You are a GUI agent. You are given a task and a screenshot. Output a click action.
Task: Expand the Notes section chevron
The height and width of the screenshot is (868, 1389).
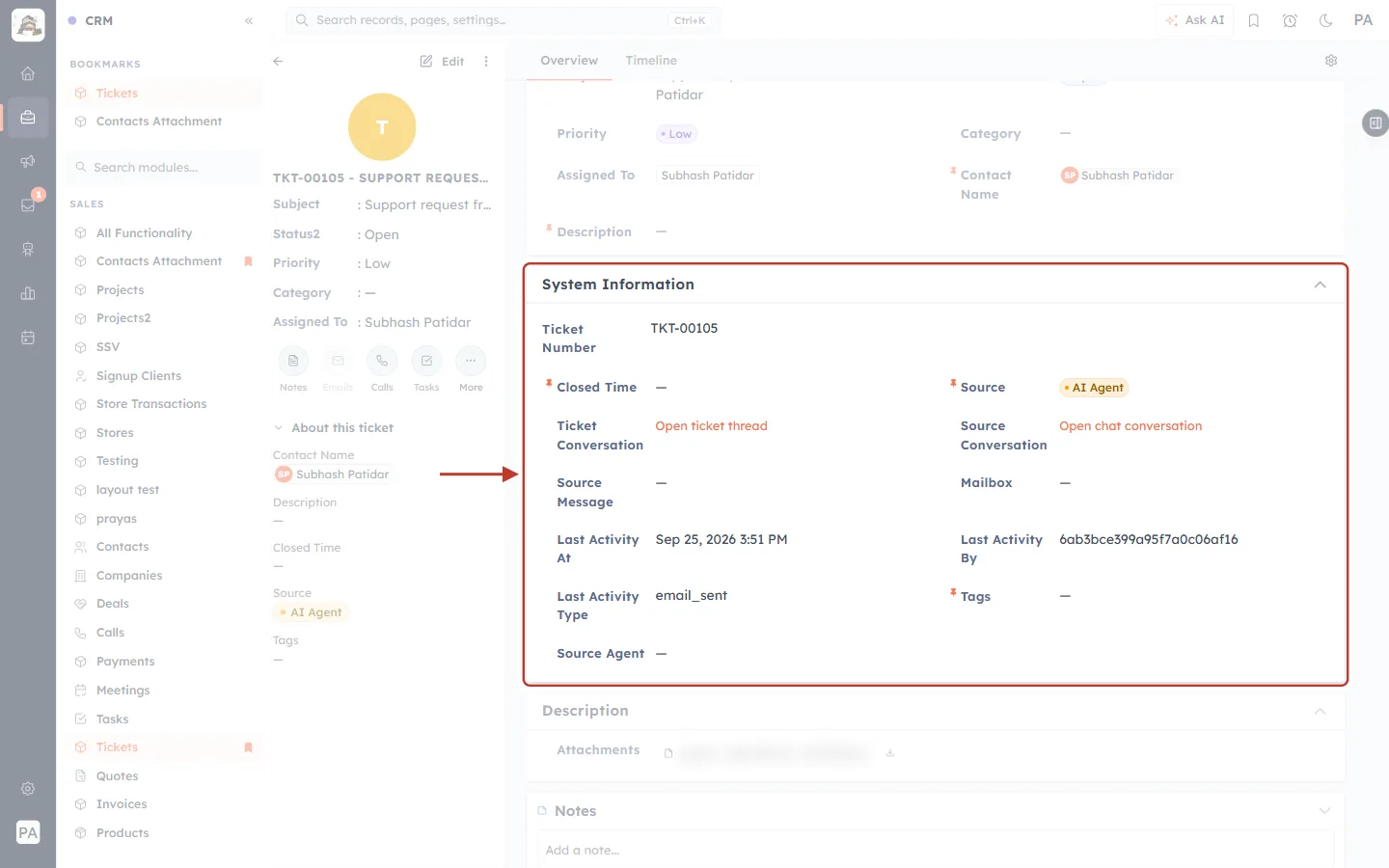point(1325,811)
